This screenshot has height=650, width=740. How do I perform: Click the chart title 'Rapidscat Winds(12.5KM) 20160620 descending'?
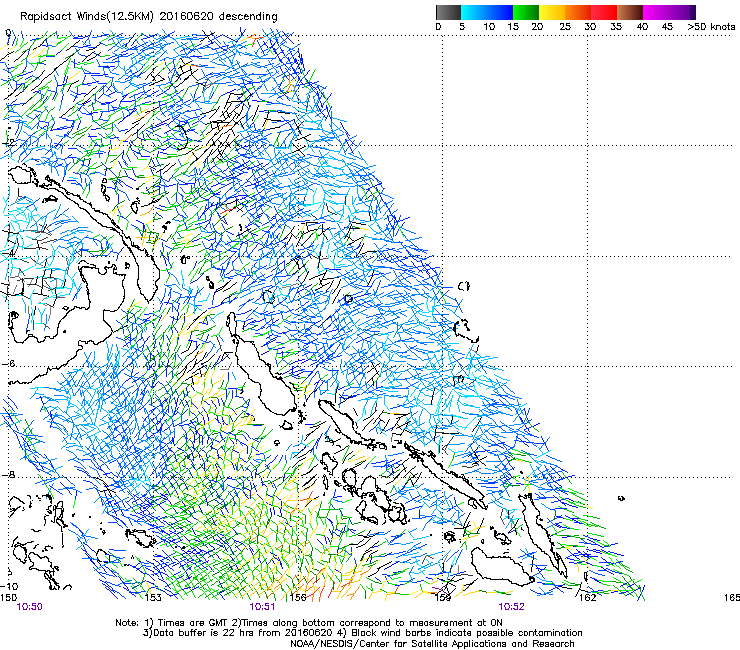point(149,17)
